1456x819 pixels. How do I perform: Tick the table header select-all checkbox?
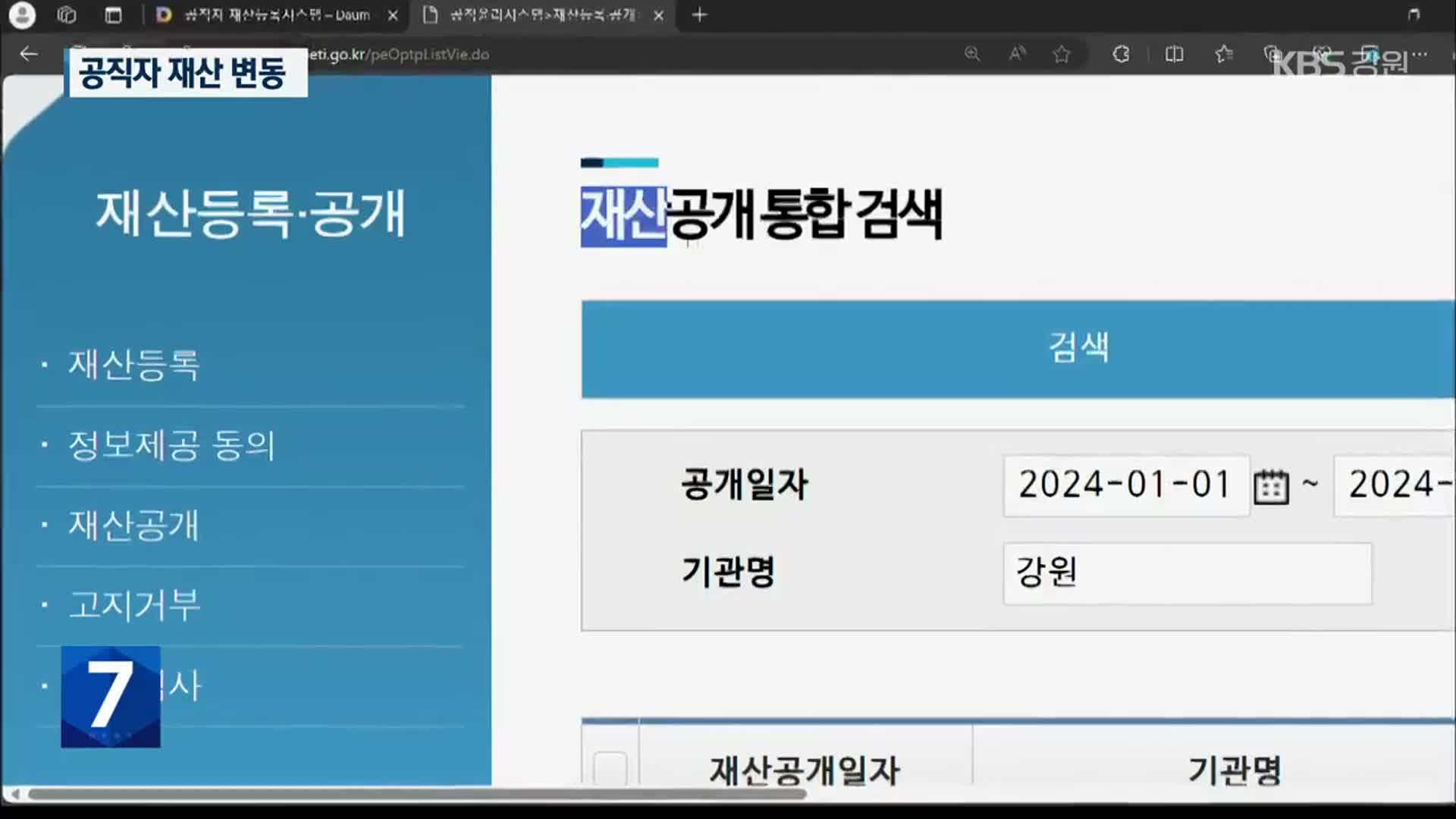click(610, 767)
